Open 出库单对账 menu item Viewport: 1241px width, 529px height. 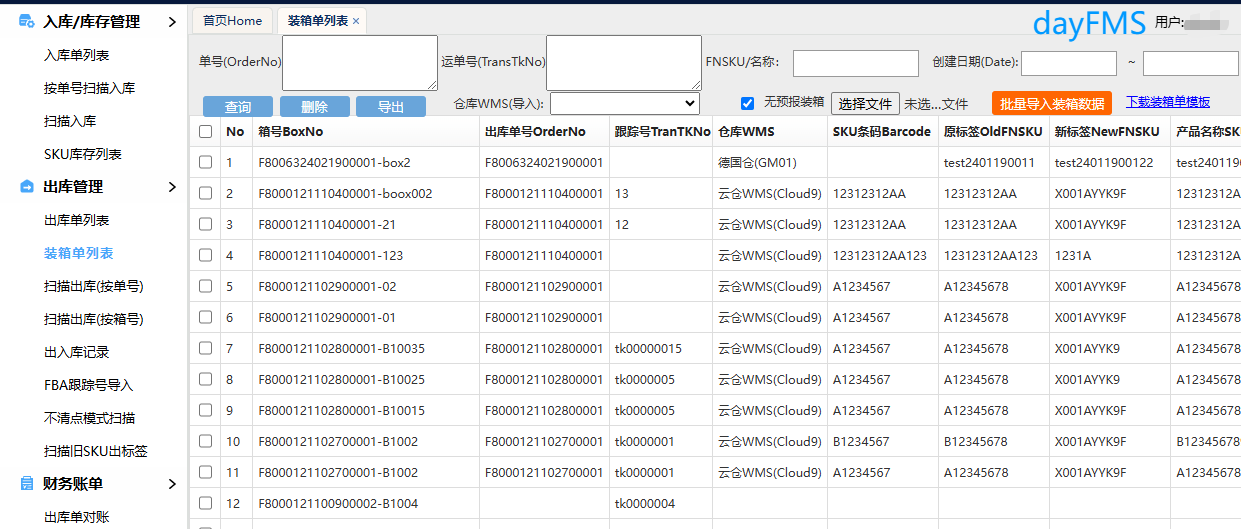[76, 517]
